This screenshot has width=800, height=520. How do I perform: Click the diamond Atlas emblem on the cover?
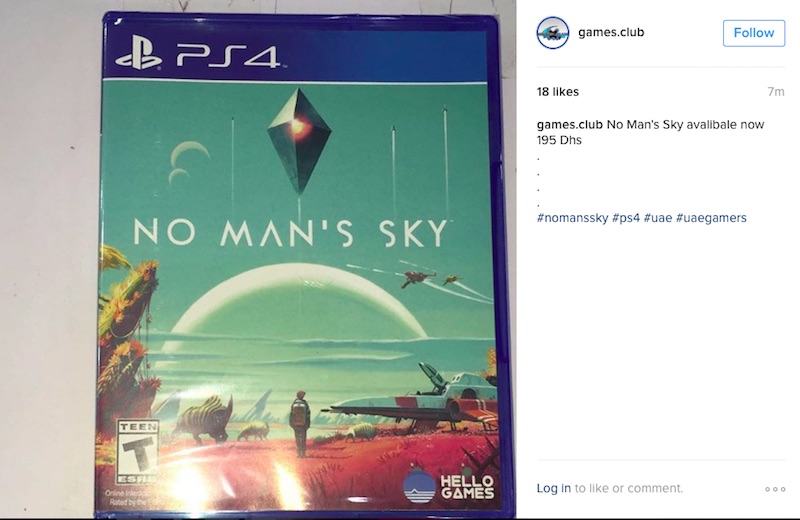[299, 141]
